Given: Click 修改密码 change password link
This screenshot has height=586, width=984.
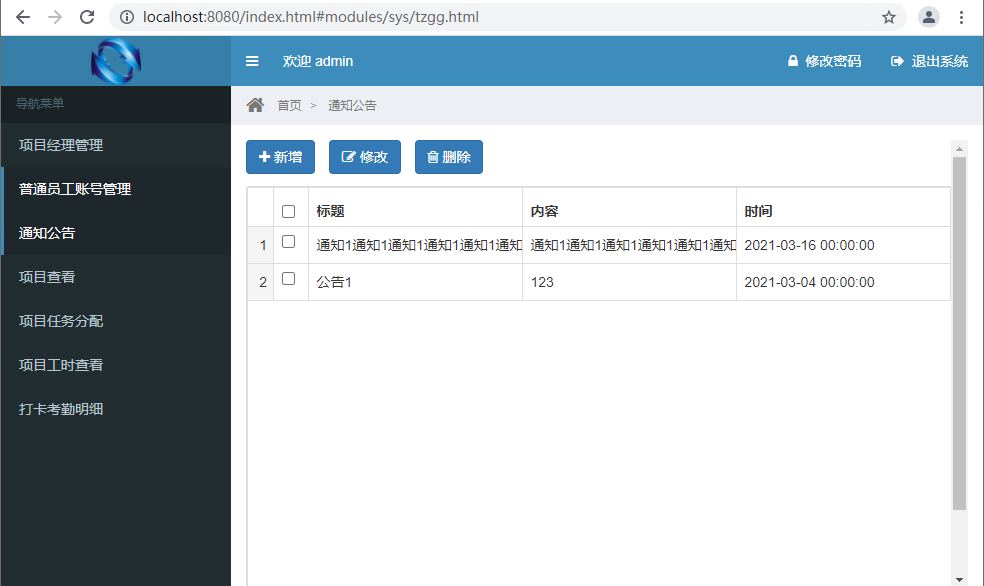Looking at the screenshot, I should [x=825, y=61].
